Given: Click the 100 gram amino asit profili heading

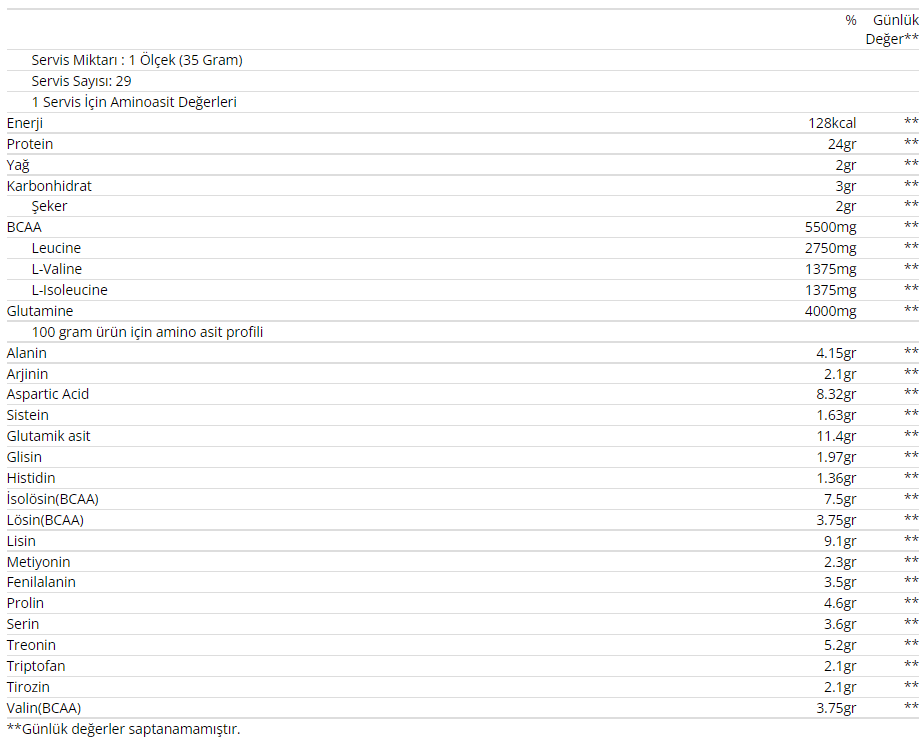Looking at the screenshot, I should coord(148,332).
